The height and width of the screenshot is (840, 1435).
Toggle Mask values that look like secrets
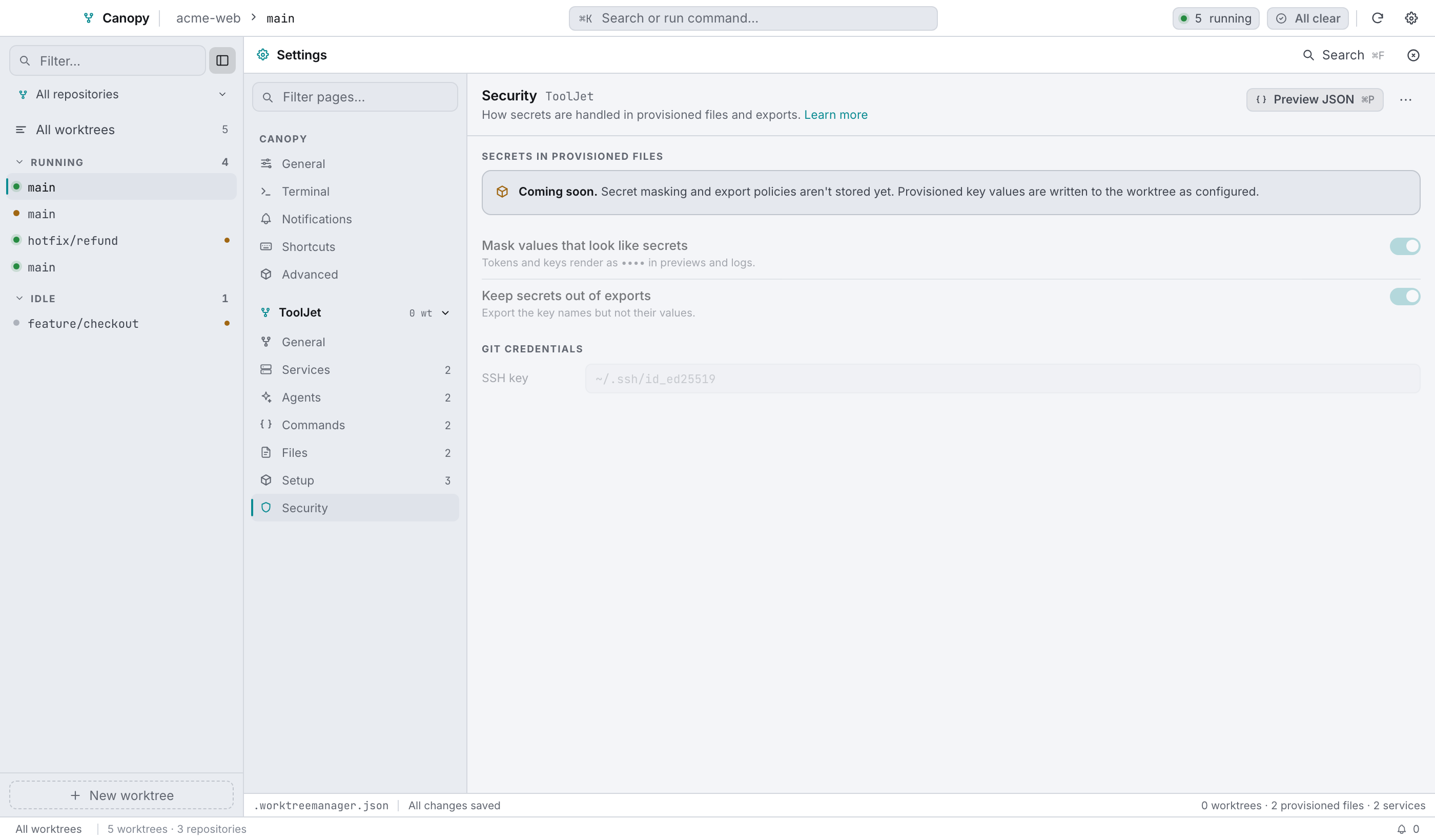[x=1404, y=246]
